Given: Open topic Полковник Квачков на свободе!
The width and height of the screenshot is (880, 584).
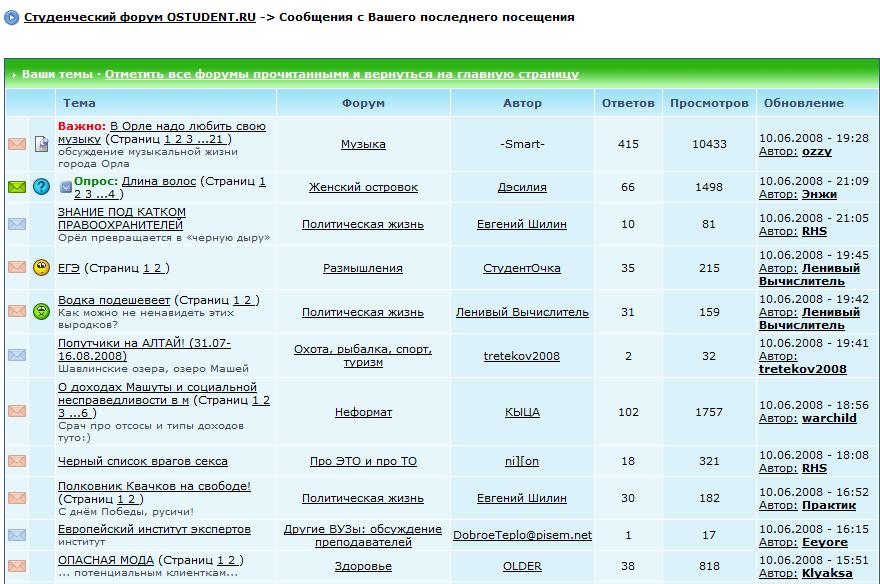Looking at the screenshot, I should click(x=154, y=486).
